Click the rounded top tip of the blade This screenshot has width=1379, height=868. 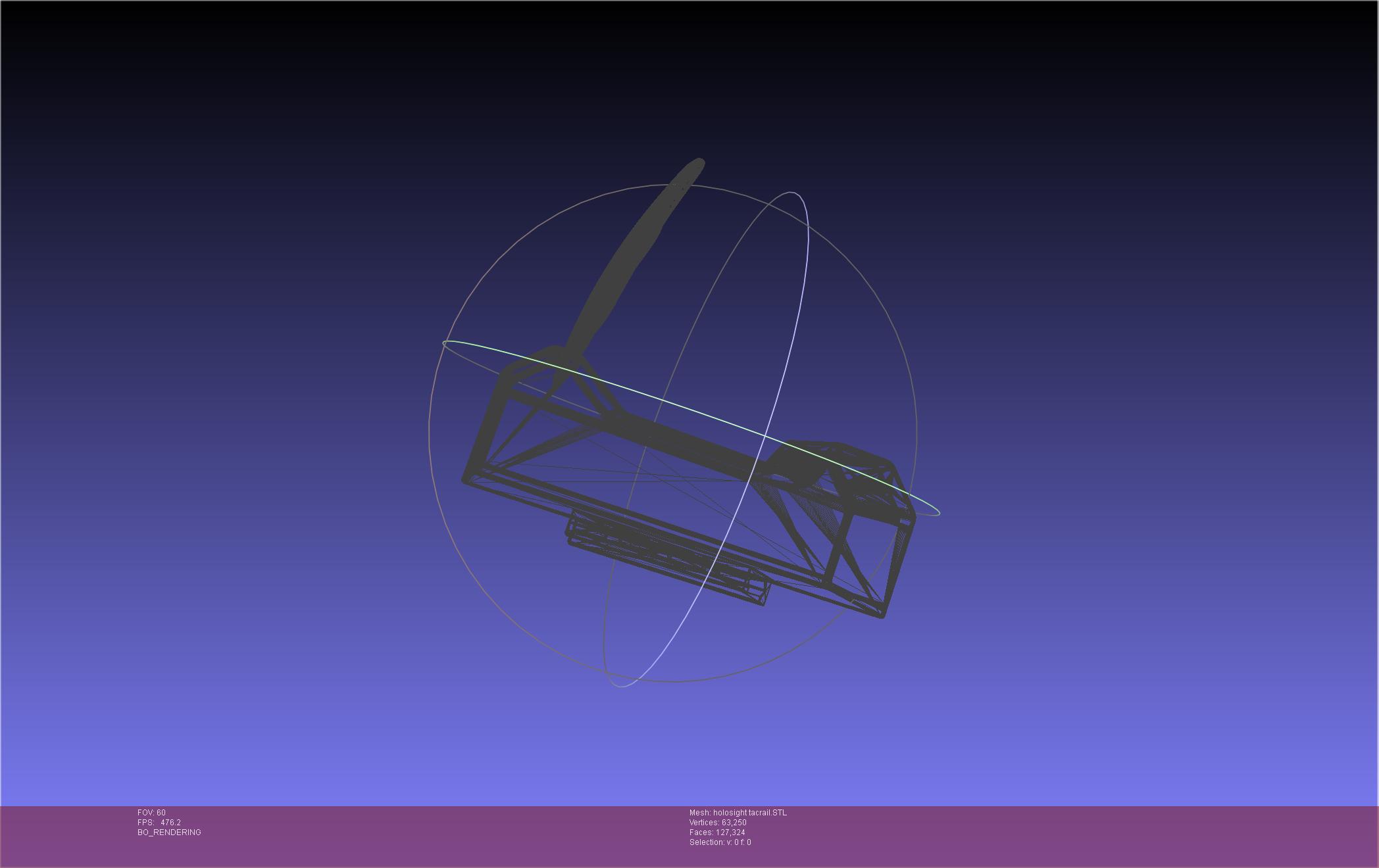(696, 164)
